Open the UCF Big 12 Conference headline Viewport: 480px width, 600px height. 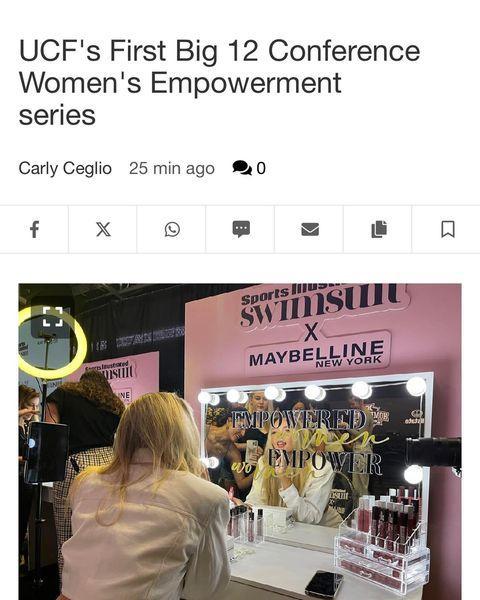coord(219,83)
